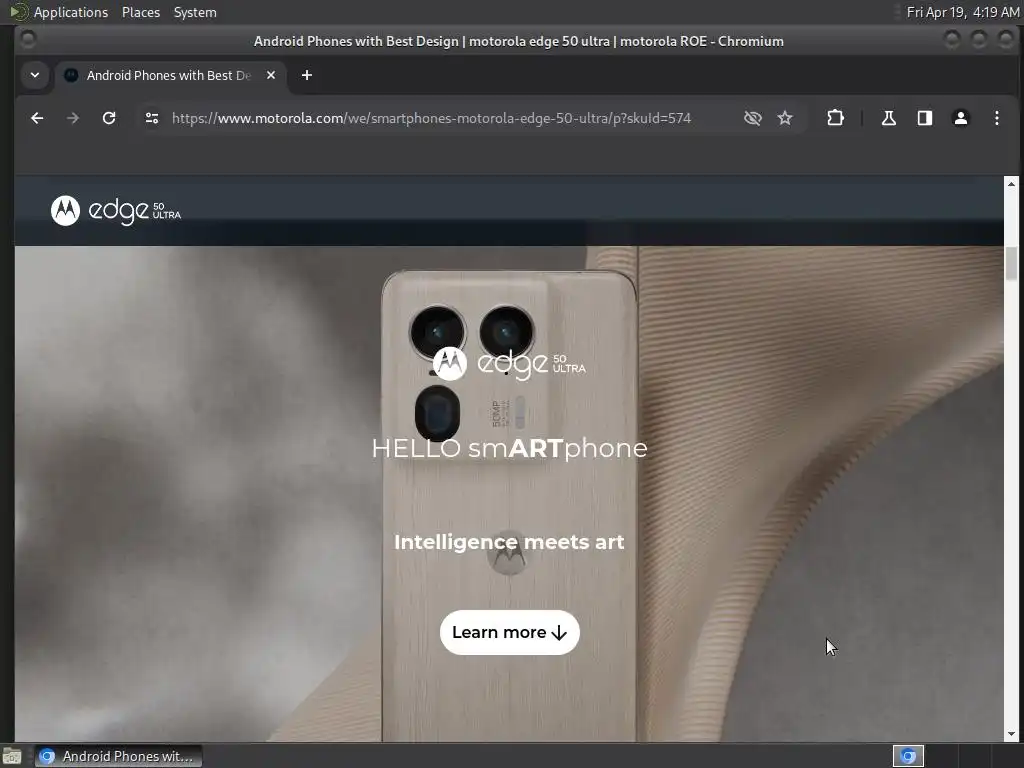Open the Extensions puzzle icon

835,118
